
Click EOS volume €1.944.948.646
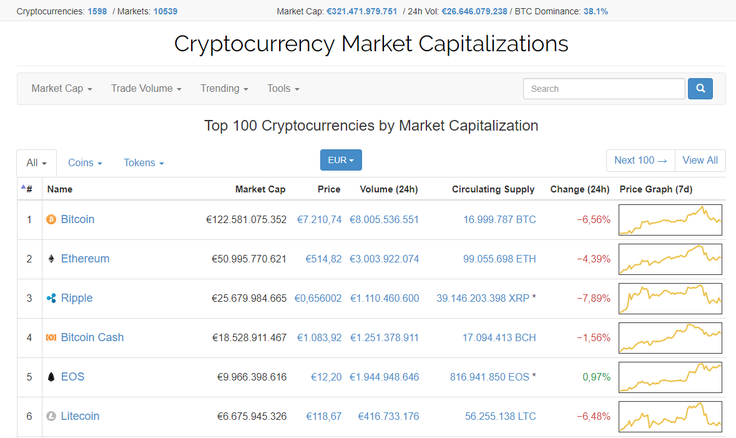384,377
